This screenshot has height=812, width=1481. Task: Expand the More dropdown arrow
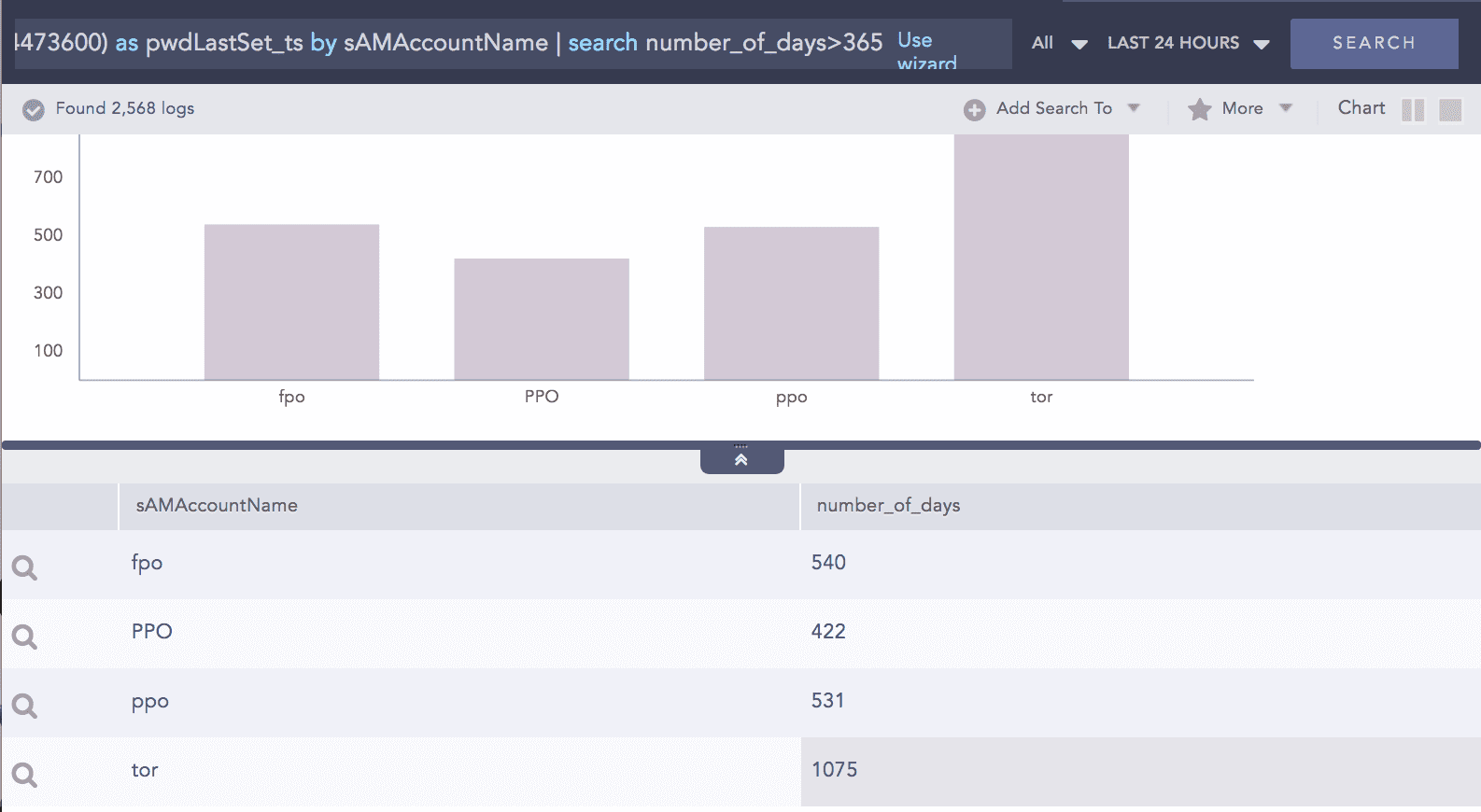[x=1286, y=108]
